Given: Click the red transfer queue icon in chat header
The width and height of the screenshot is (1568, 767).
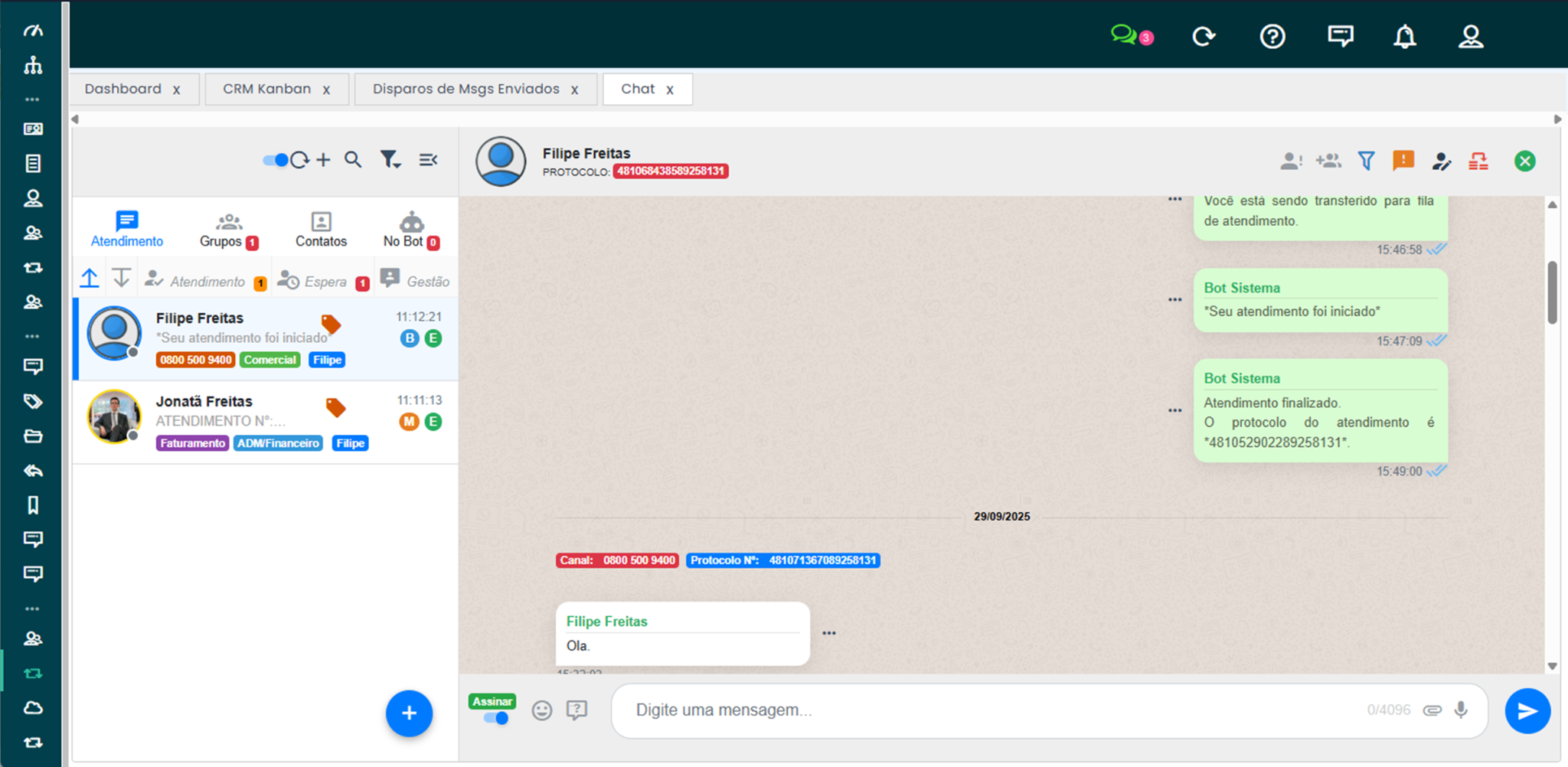Looking at the screenshot, I should 1478,161.
